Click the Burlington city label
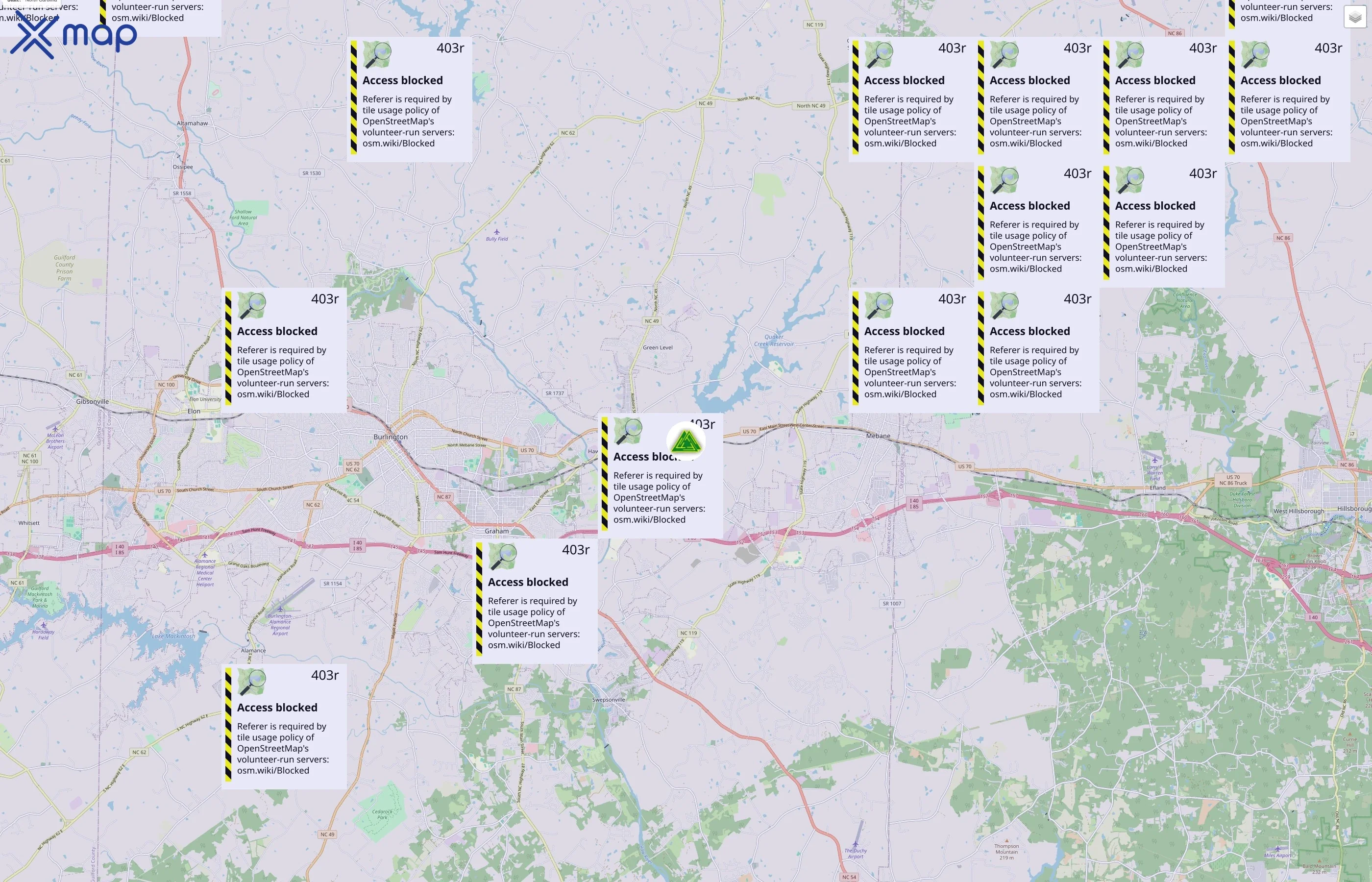The width and height of the screenshot is (1372, 882). pyautogui.click(x=391, y=437)
